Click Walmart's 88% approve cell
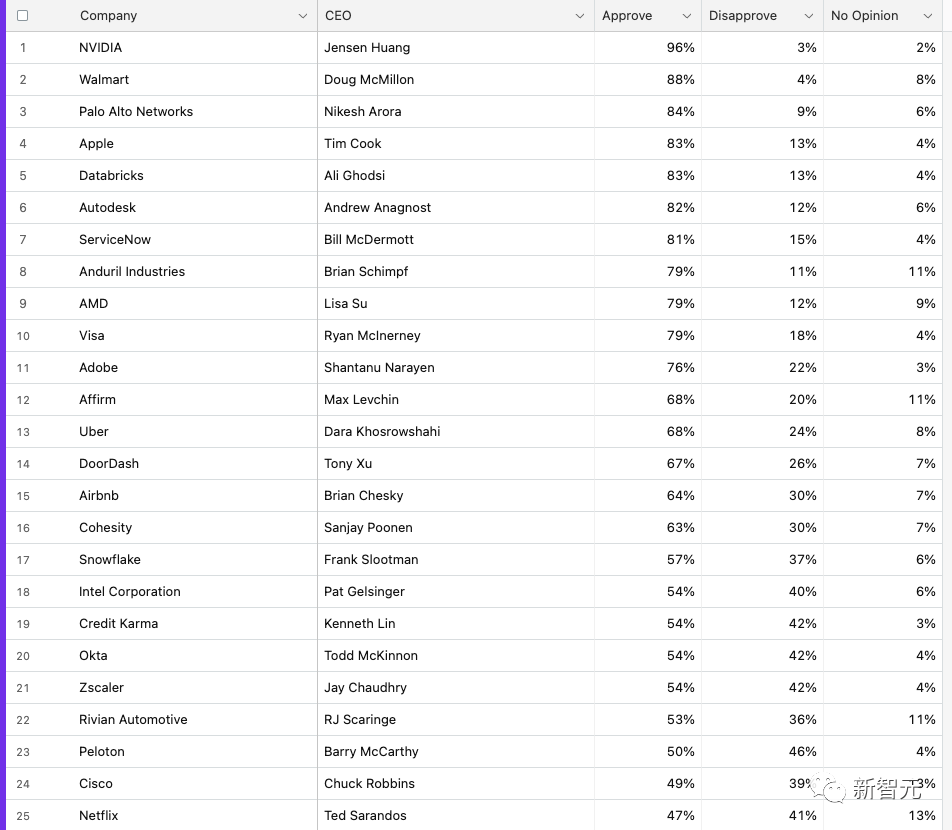 (680, 80)
